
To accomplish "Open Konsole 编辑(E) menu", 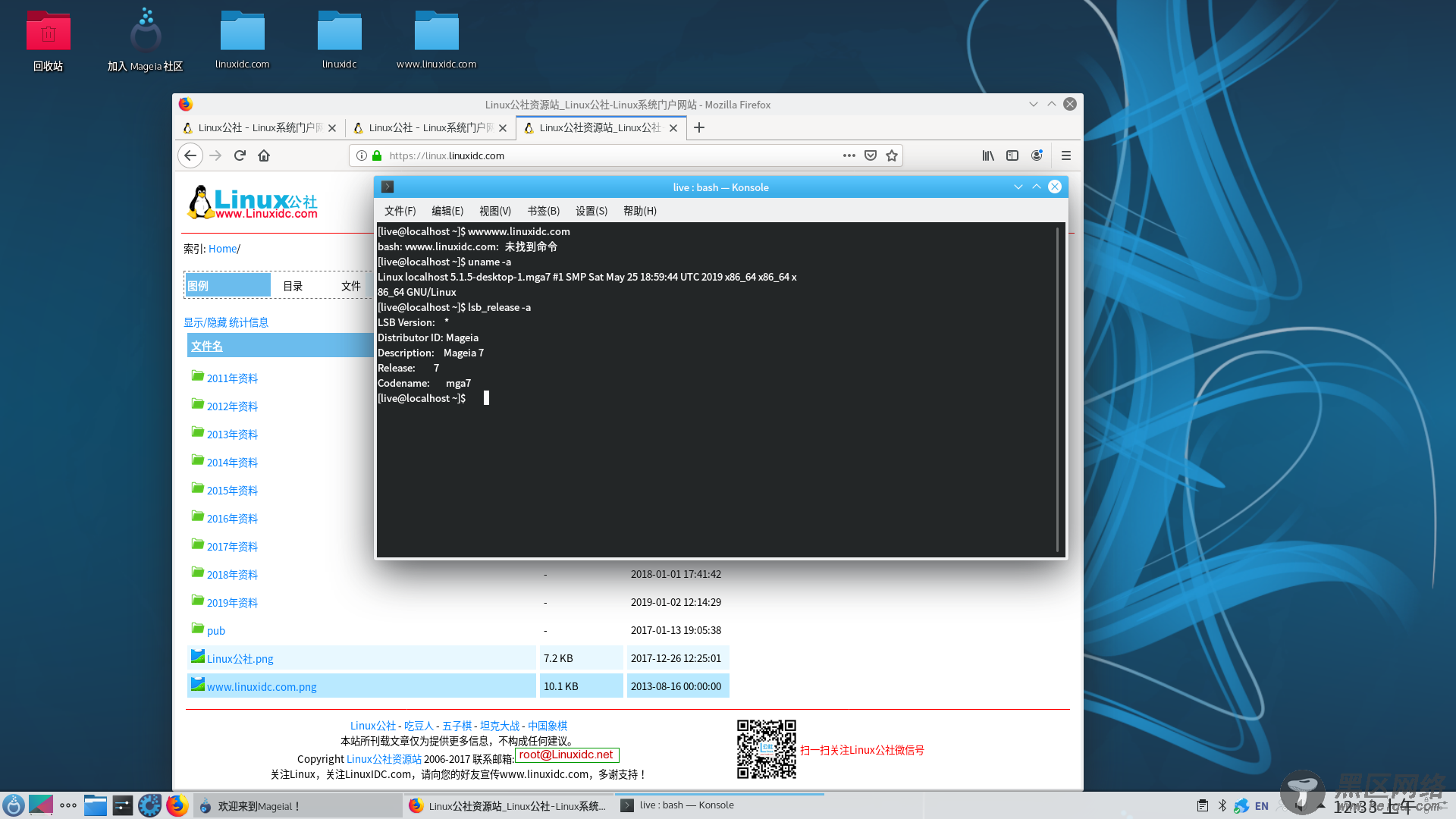I will click(x=447, y=211).
